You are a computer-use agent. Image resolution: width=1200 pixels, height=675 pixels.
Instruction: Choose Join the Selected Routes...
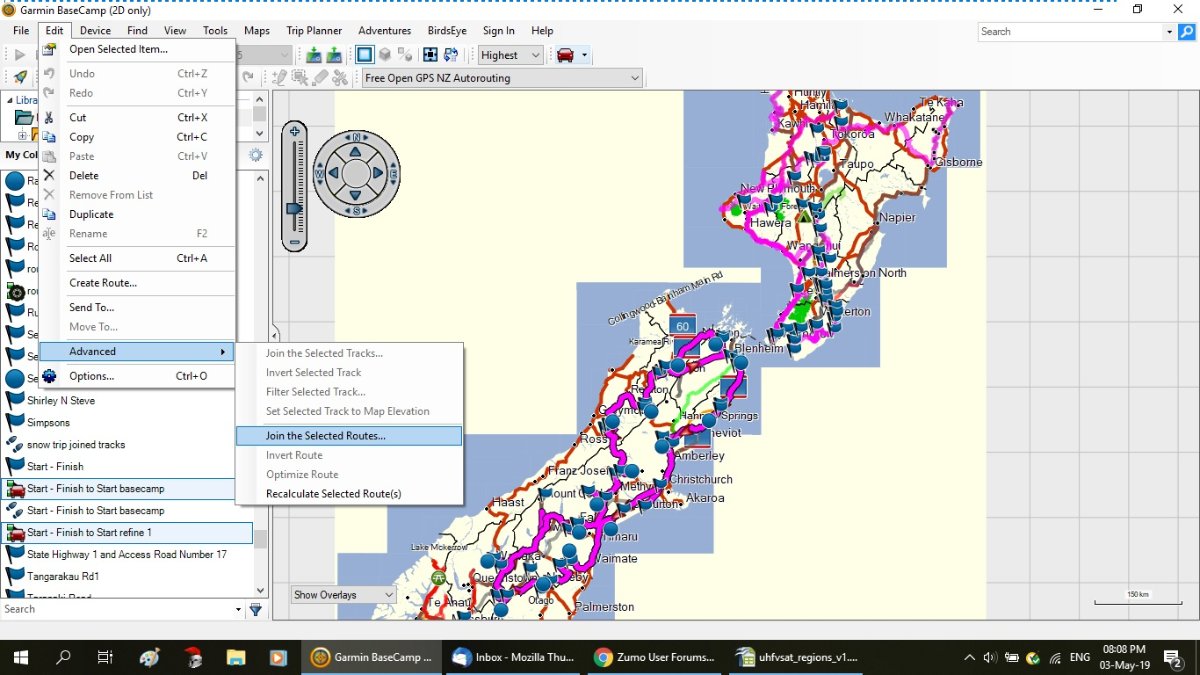[349, 436]
